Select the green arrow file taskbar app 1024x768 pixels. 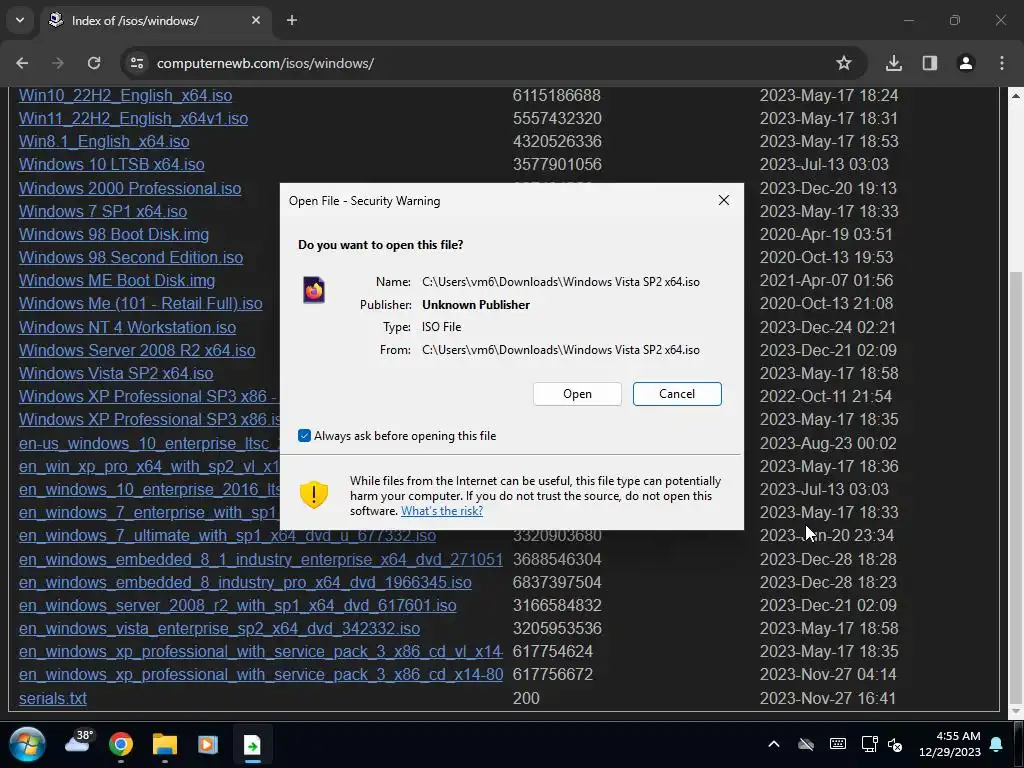(252, 744)
